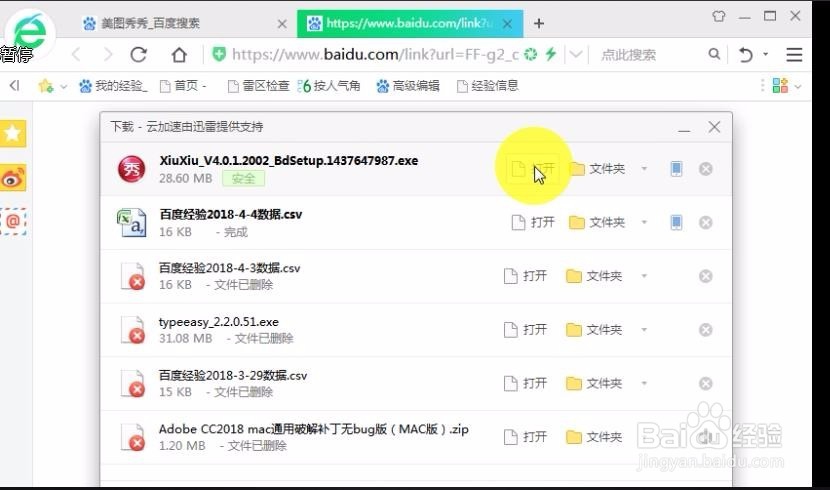Expand dropdown in typeeasy_2.2.0.51.exe row

[x=644, y=330]
